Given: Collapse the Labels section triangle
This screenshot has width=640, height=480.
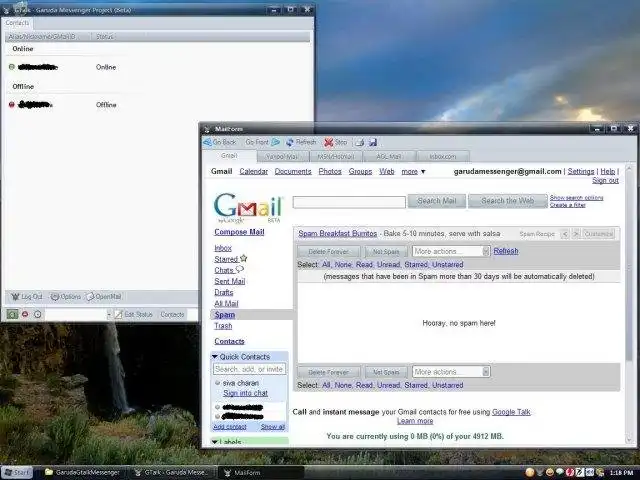Looking at the screenshot, I should [215, 442].
